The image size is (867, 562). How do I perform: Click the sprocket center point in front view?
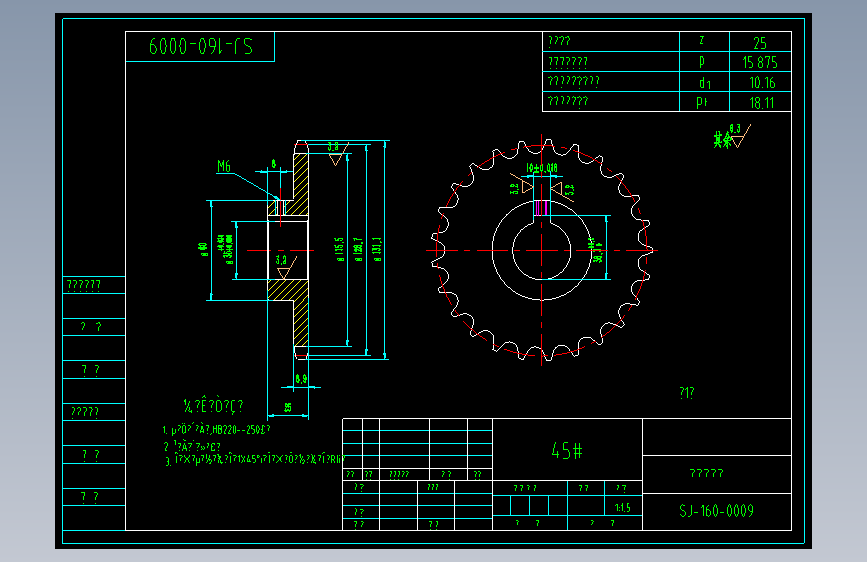541,251
